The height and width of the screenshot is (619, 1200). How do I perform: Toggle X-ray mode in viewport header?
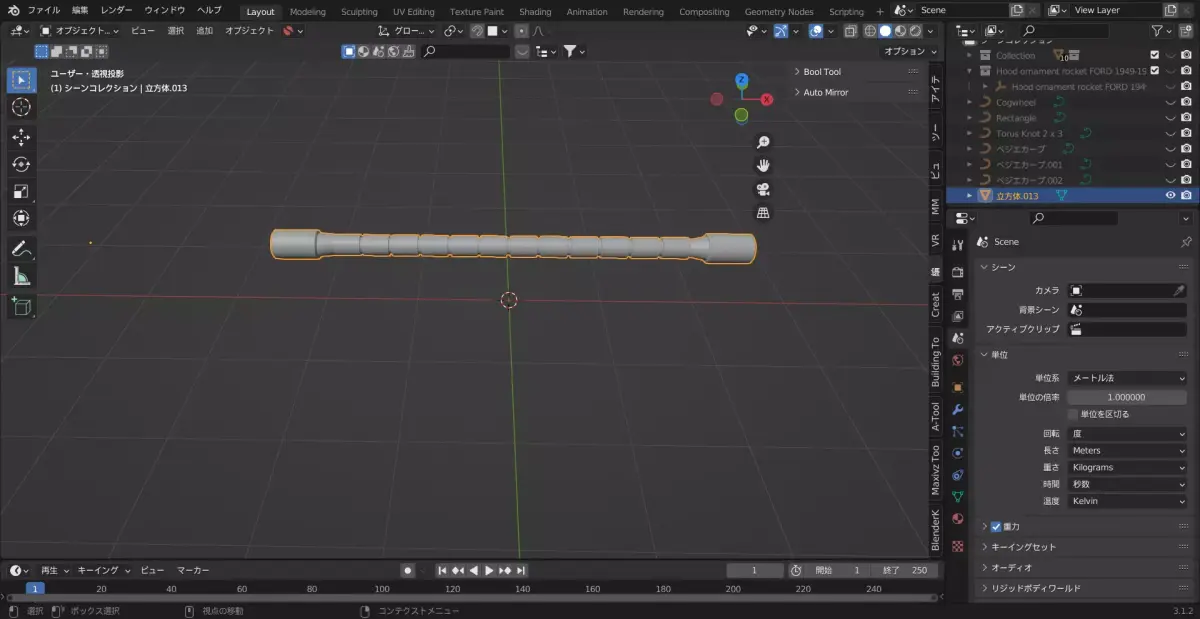pos(849,31)
